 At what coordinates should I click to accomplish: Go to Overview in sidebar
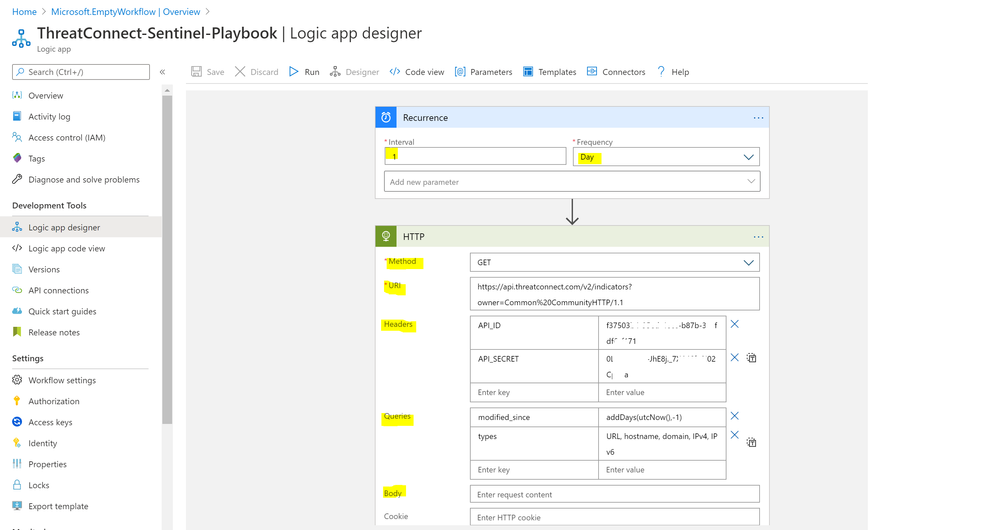[45, 96]
